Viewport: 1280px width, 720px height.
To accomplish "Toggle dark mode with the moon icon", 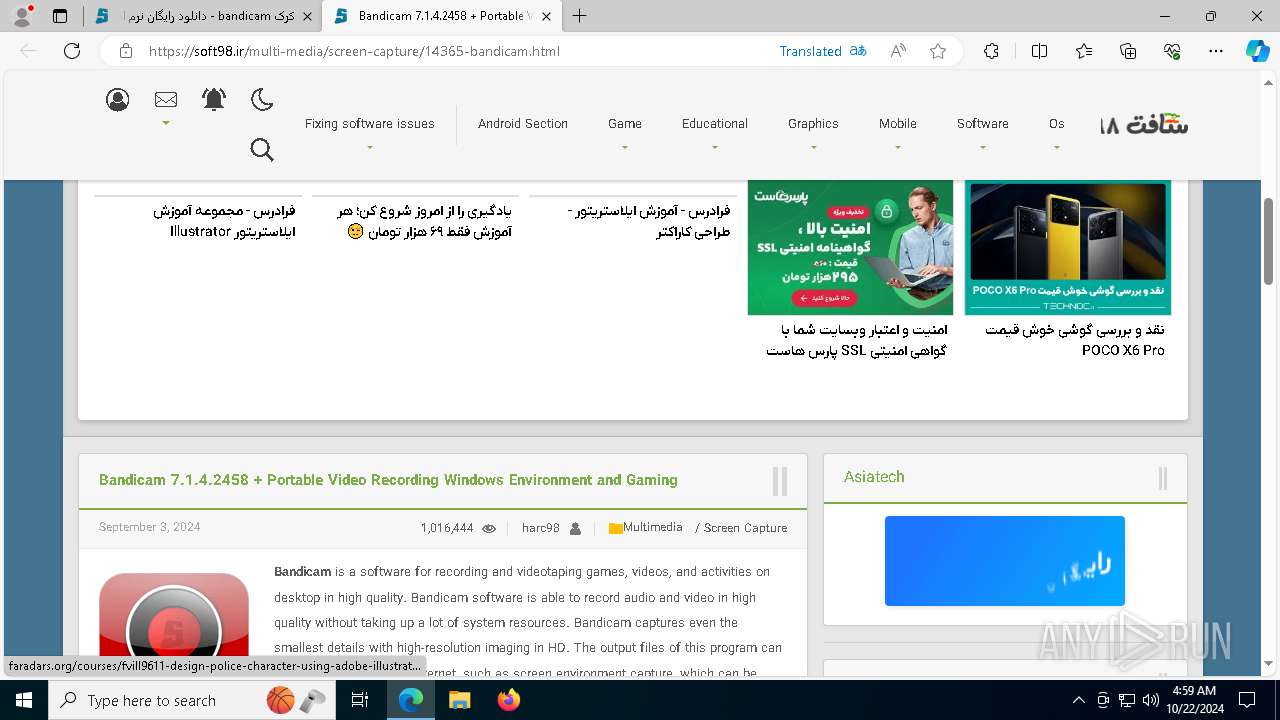I will [x=262, y=99].
